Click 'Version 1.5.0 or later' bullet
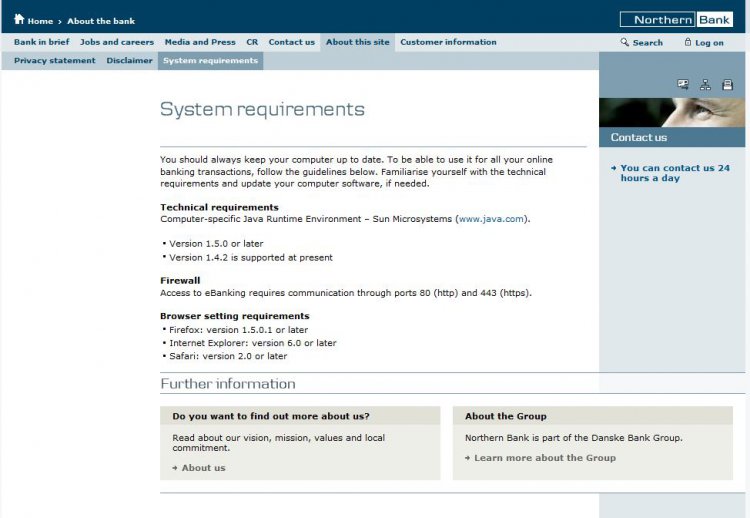This screenshot has height=518, width=750. click(x=216, y=243)
